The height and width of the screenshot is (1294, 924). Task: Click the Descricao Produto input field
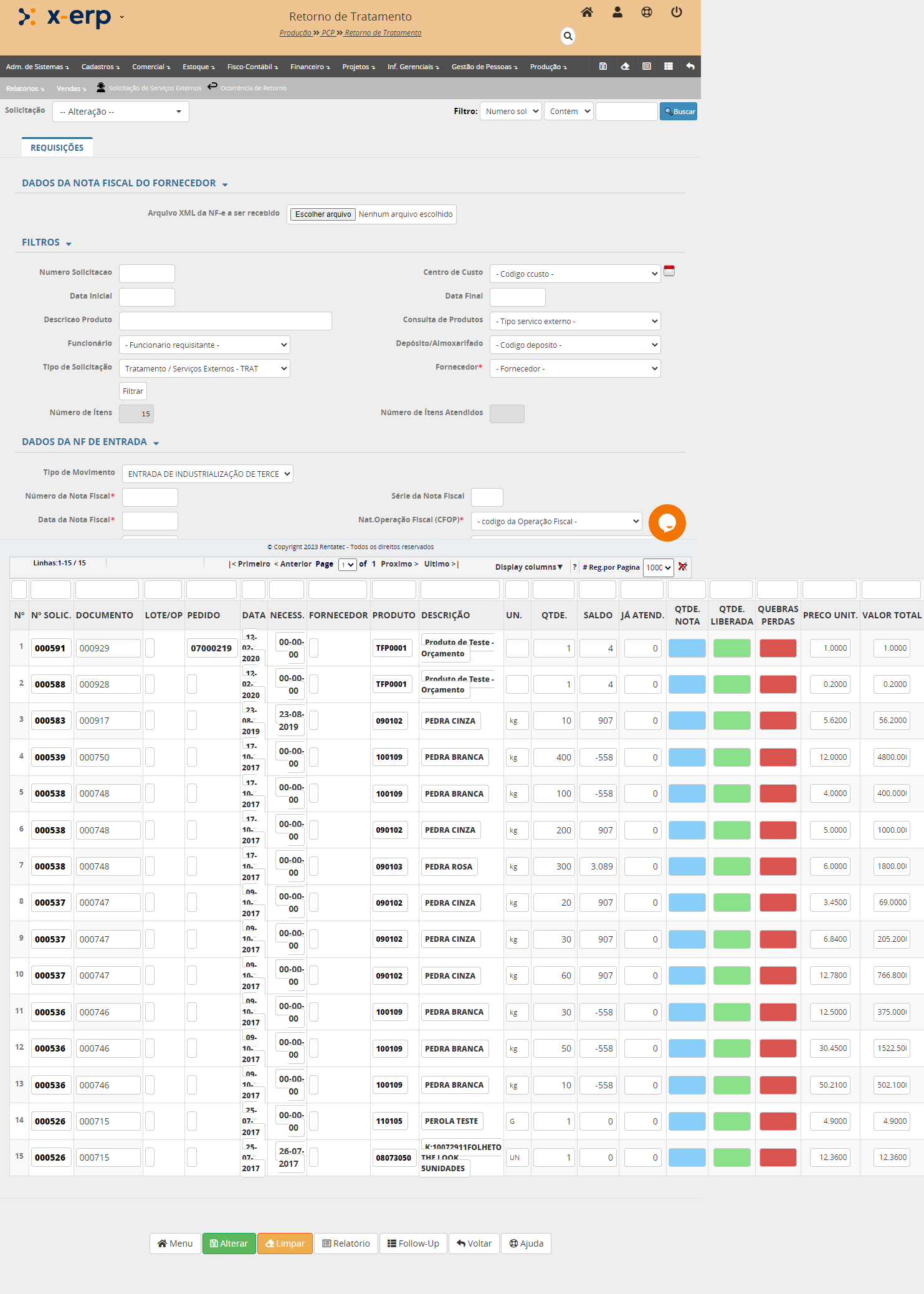click(225, 321)
